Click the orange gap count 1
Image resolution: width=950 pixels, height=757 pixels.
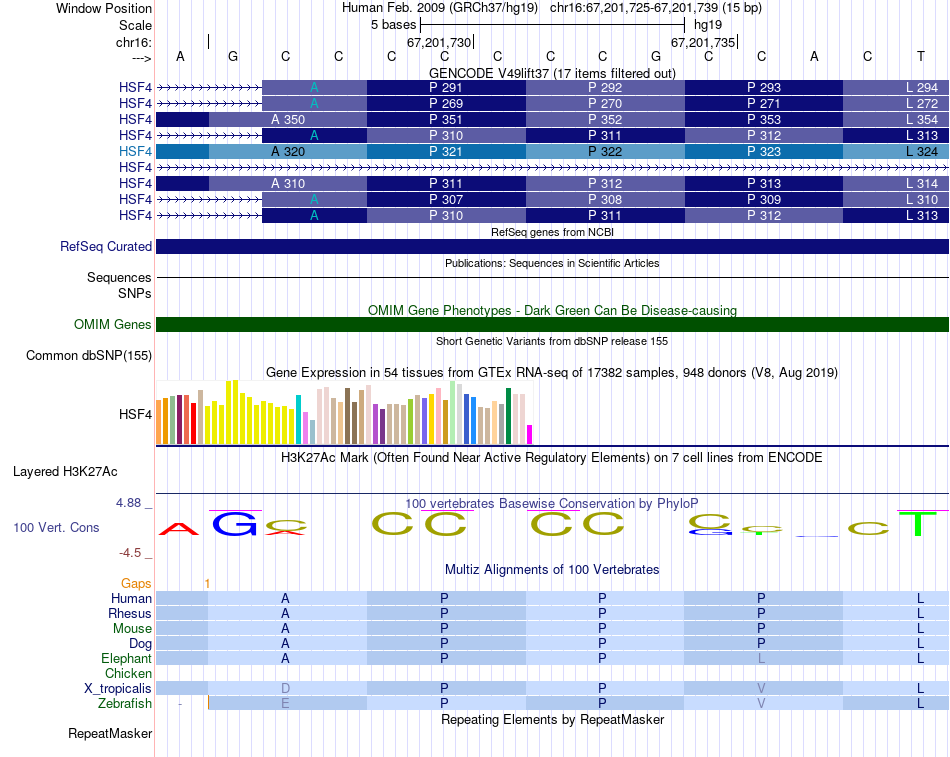[x=207, y=584]
